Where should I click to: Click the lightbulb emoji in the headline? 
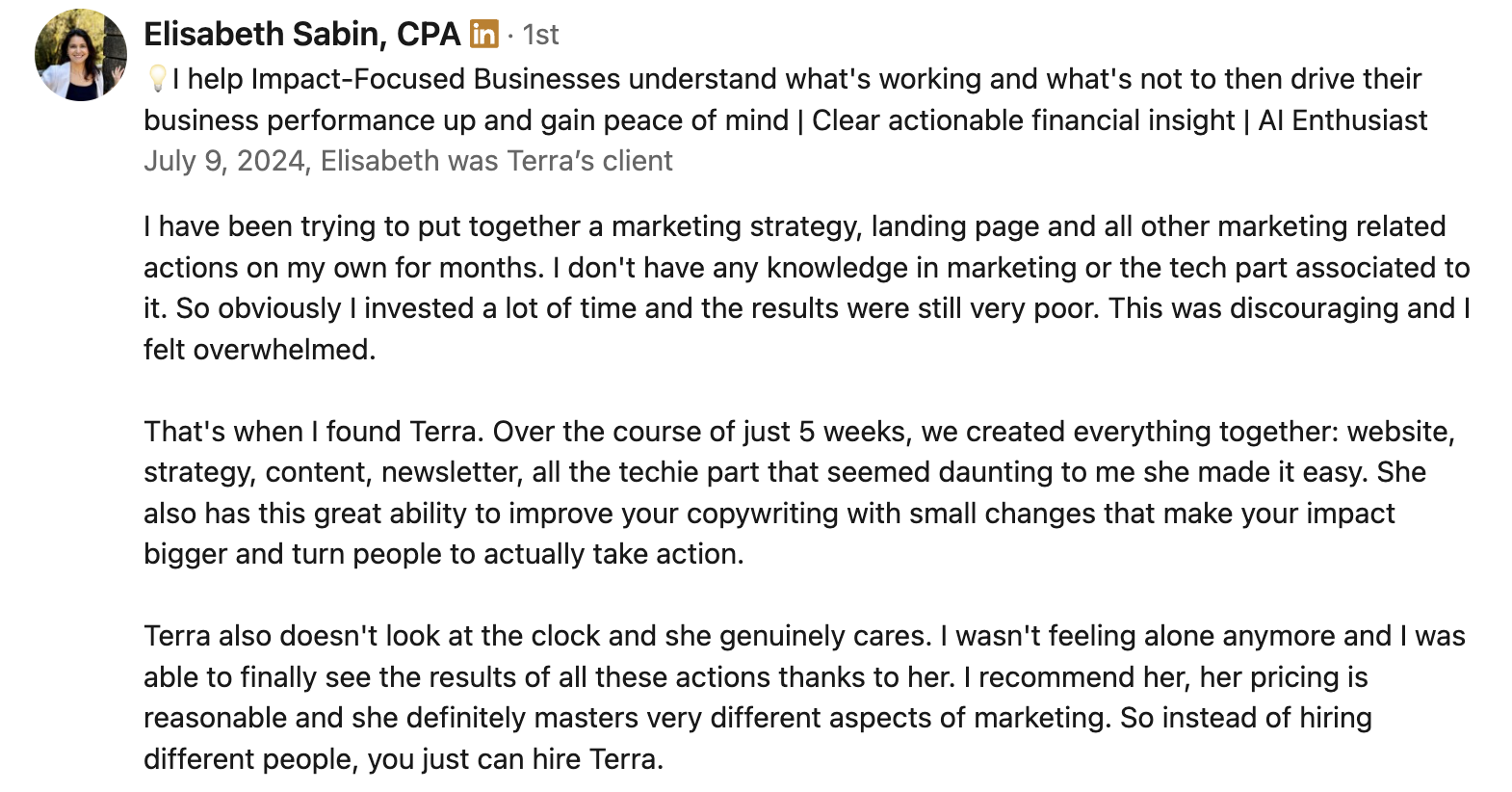[158, 79]
